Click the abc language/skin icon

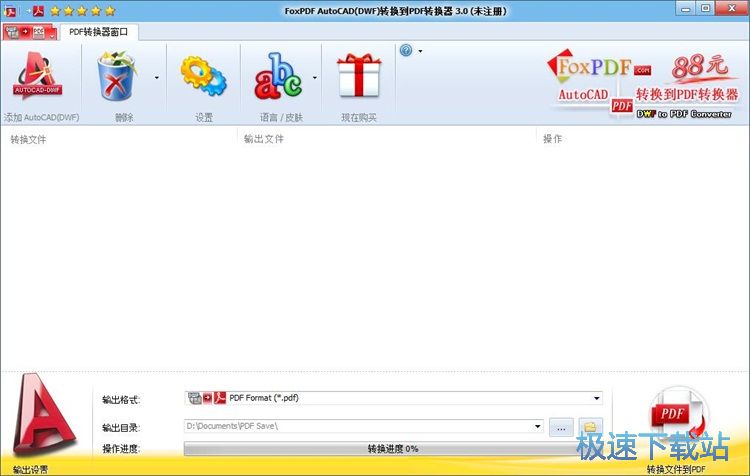[278, 76]
